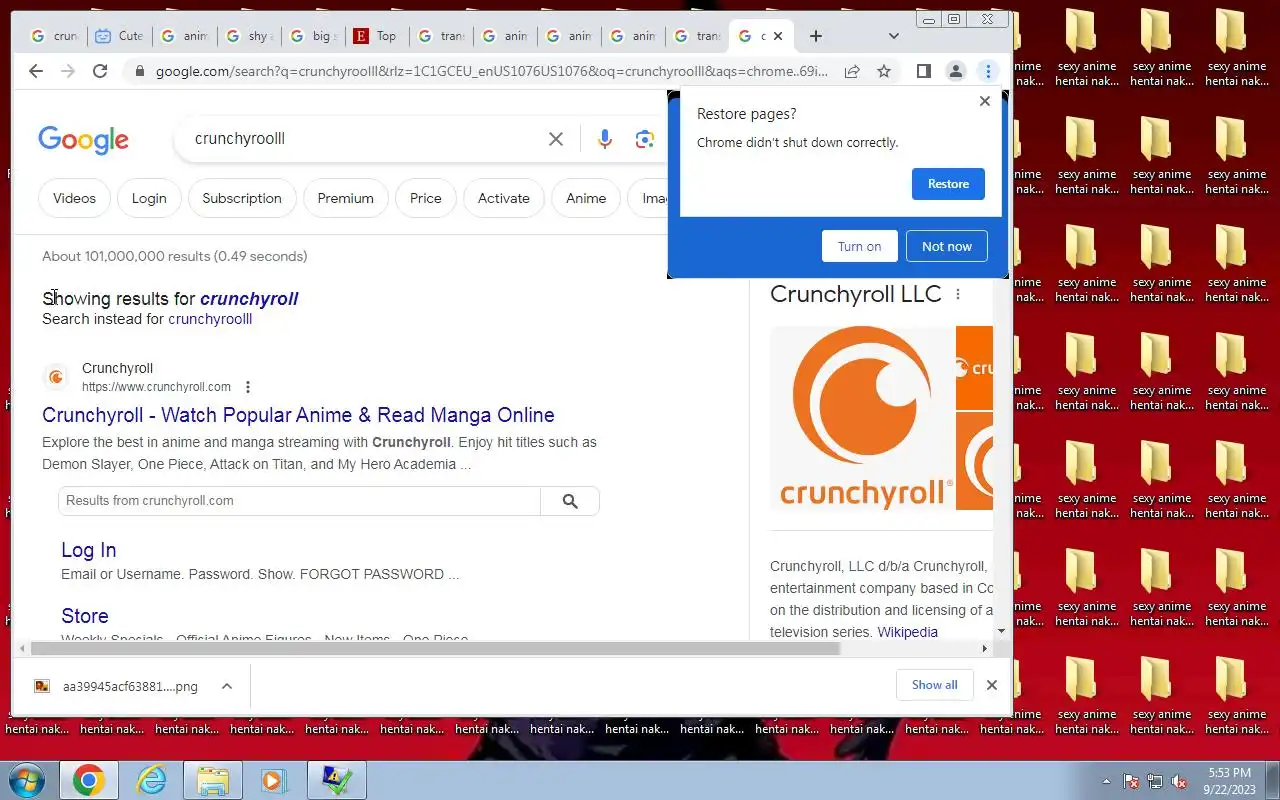1280x800 pixels.
Task: Open the Log In sitelink
Action: click(x=89, y=550)
